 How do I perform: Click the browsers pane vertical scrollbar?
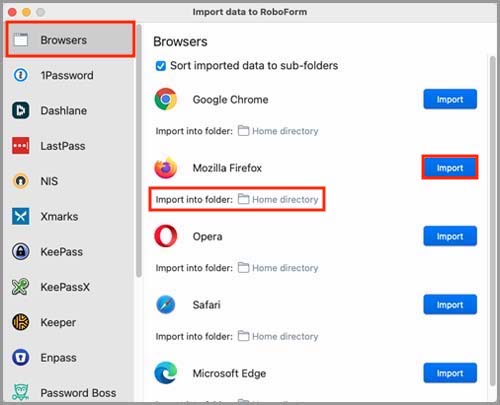(493, 220)
